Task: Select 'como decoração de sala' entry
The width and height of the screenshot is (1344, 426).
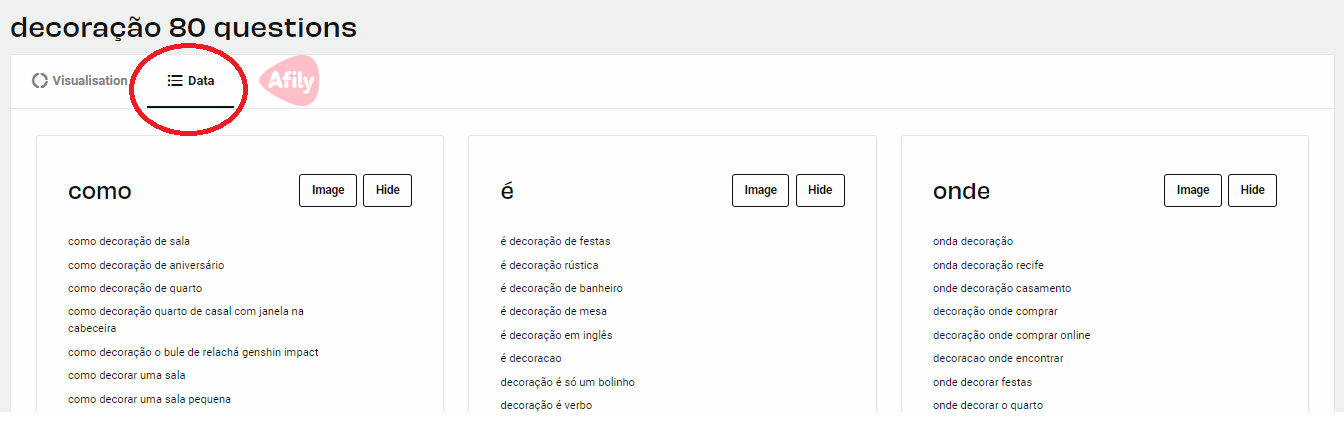Action: pyautogui.click(x=129, y=241)
